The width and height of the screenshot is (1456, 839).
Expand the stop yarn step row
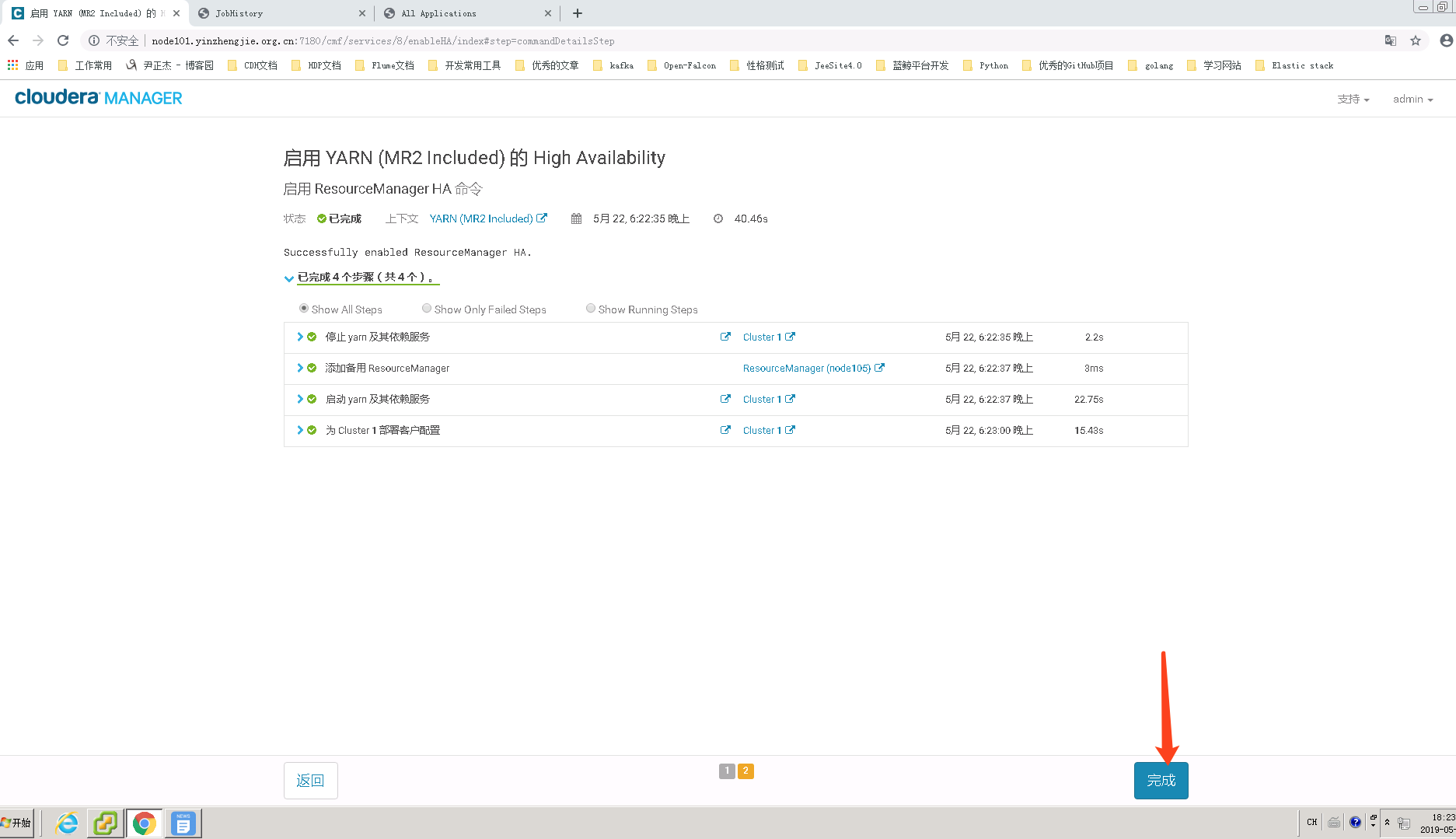[300, 337]
